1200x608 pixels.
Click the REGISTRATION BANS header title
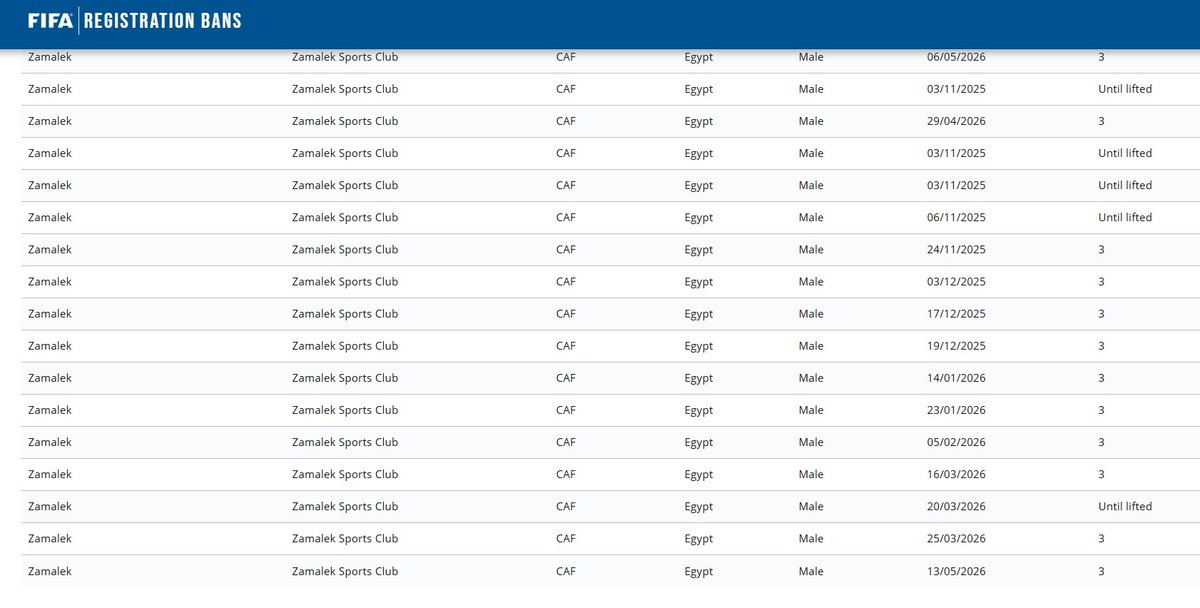coord(163,20)
